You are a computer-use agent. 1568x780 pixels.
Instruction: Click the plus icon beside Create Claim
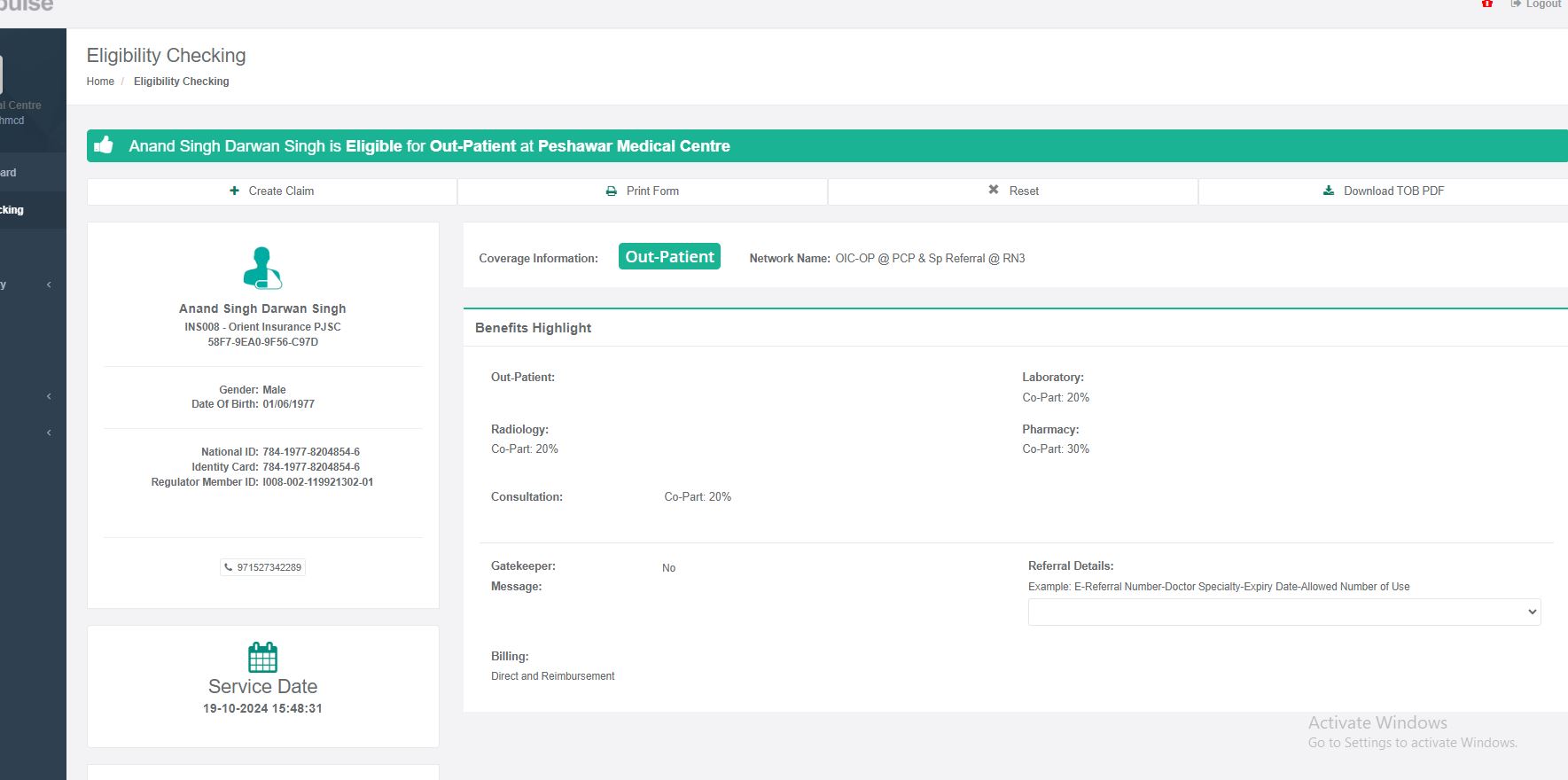tap(234, 191)
